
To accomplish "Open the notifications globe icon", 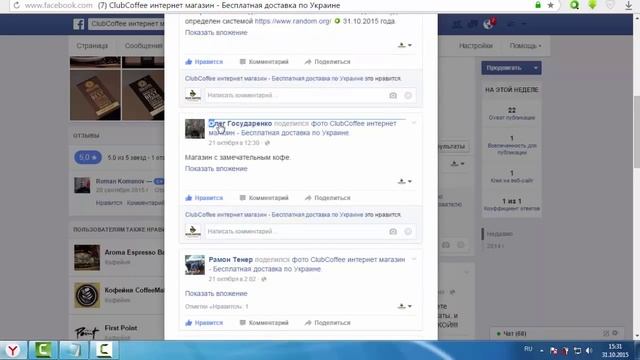I will click(x=488, y=24).
